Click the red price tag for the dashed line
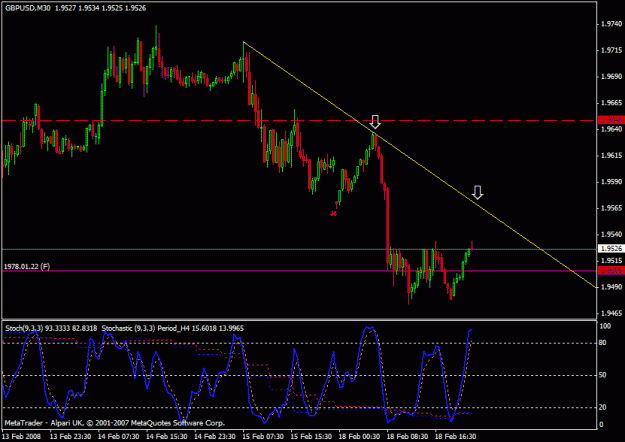The width and height of the screenshot is (625, 442). 611,120
